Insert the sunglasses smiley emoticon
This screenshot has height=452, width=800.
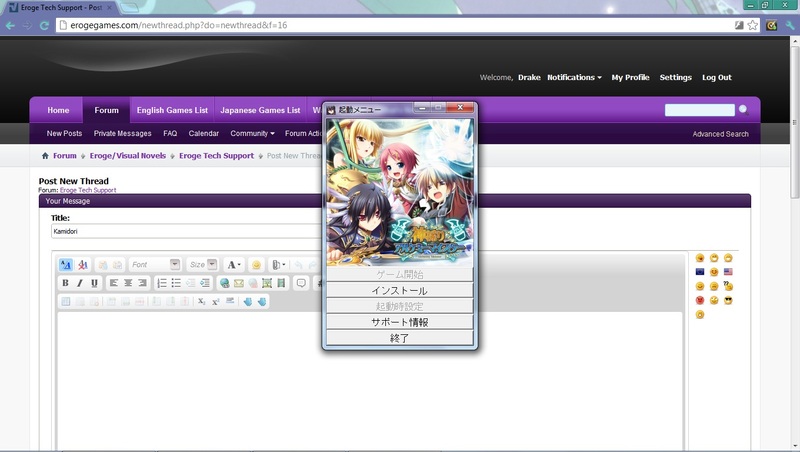click(728, 300)
